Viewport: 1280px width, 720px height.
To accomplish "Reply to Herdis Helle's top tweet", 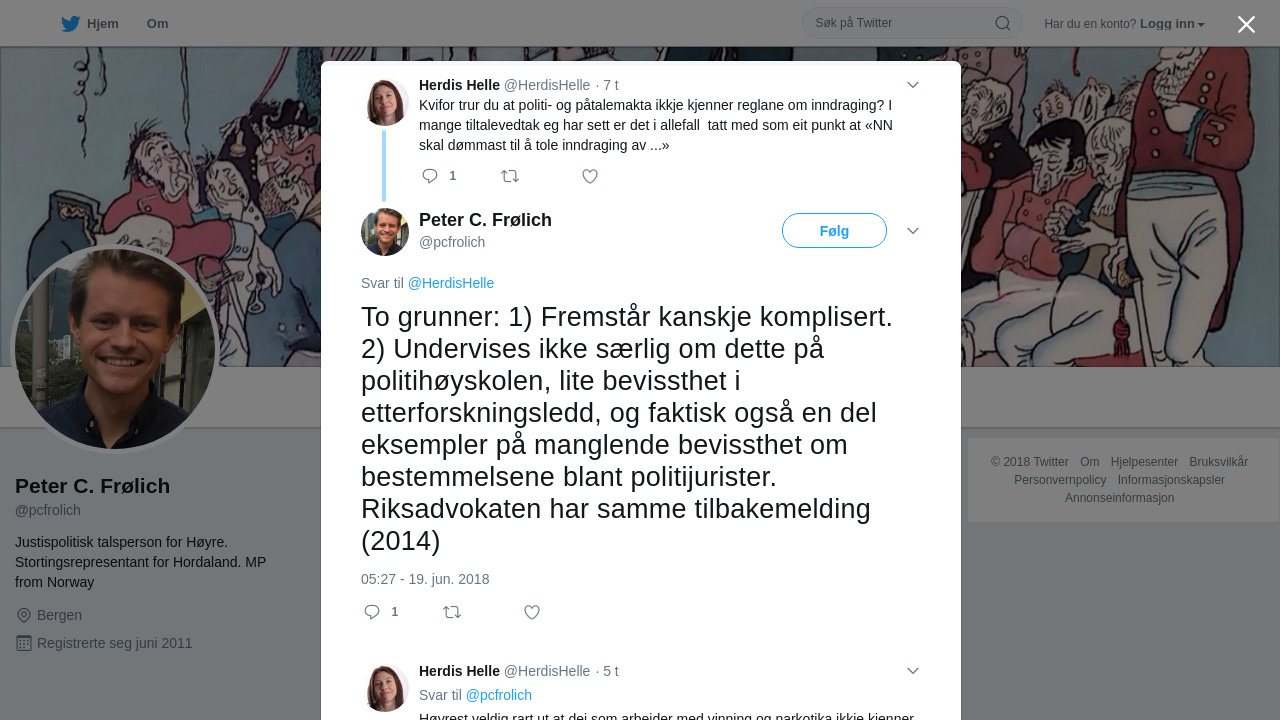I will click(430, 176).
